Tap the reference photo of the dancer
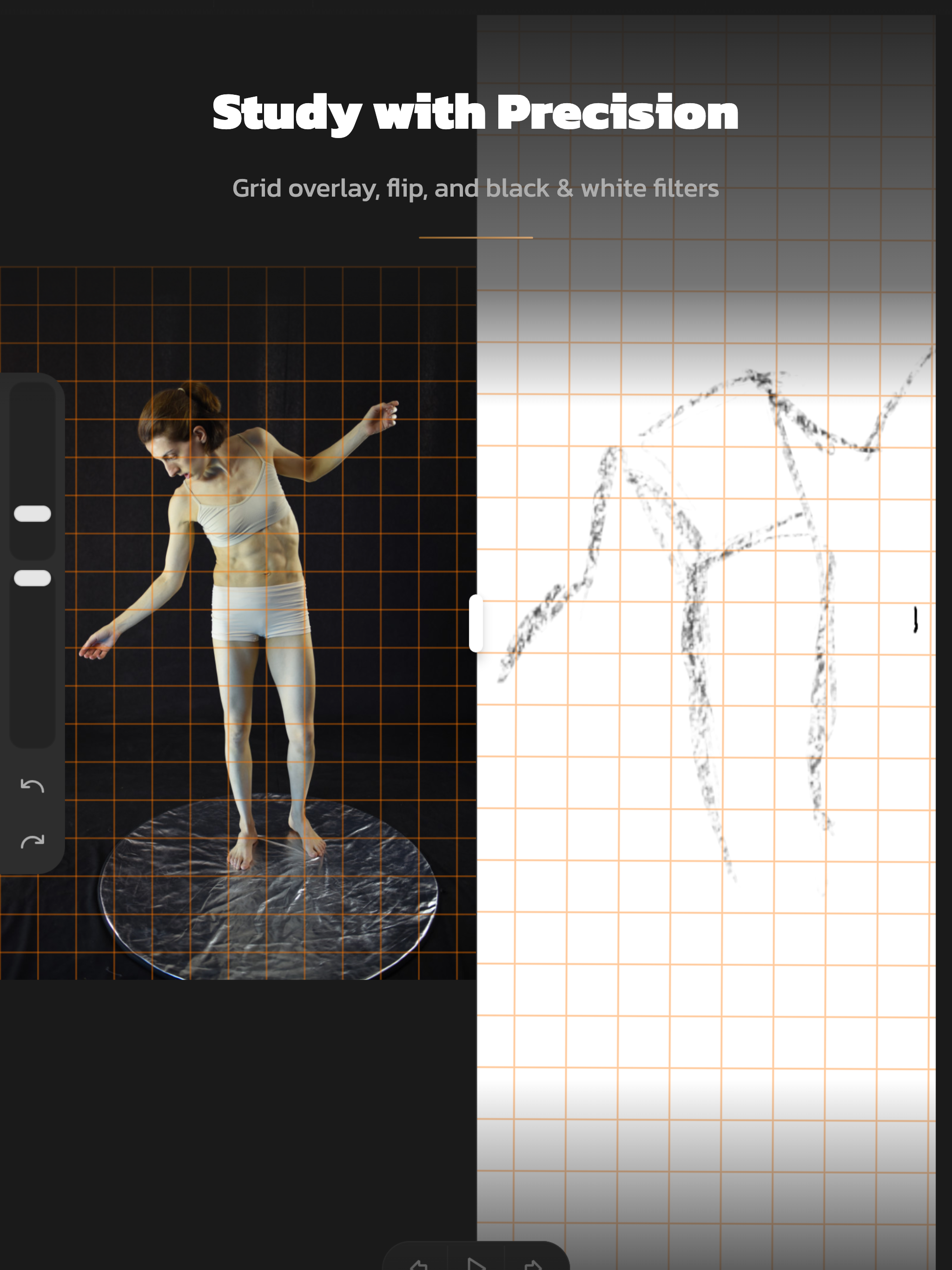The width and height of the screenshot is (952, 1270). point(238,623)
